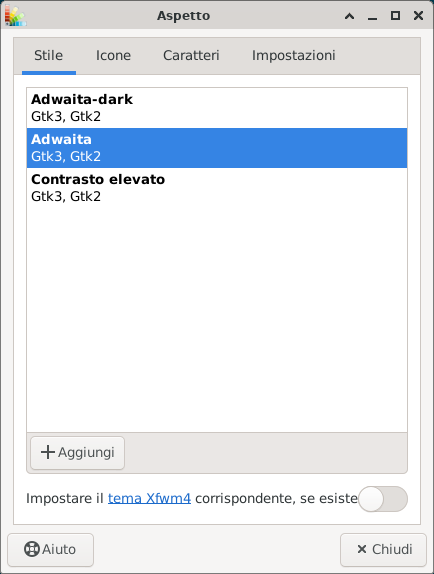
Task: Pick the Contrasto elevato theme
Action: pyautogui.click(x=217, y=188)
